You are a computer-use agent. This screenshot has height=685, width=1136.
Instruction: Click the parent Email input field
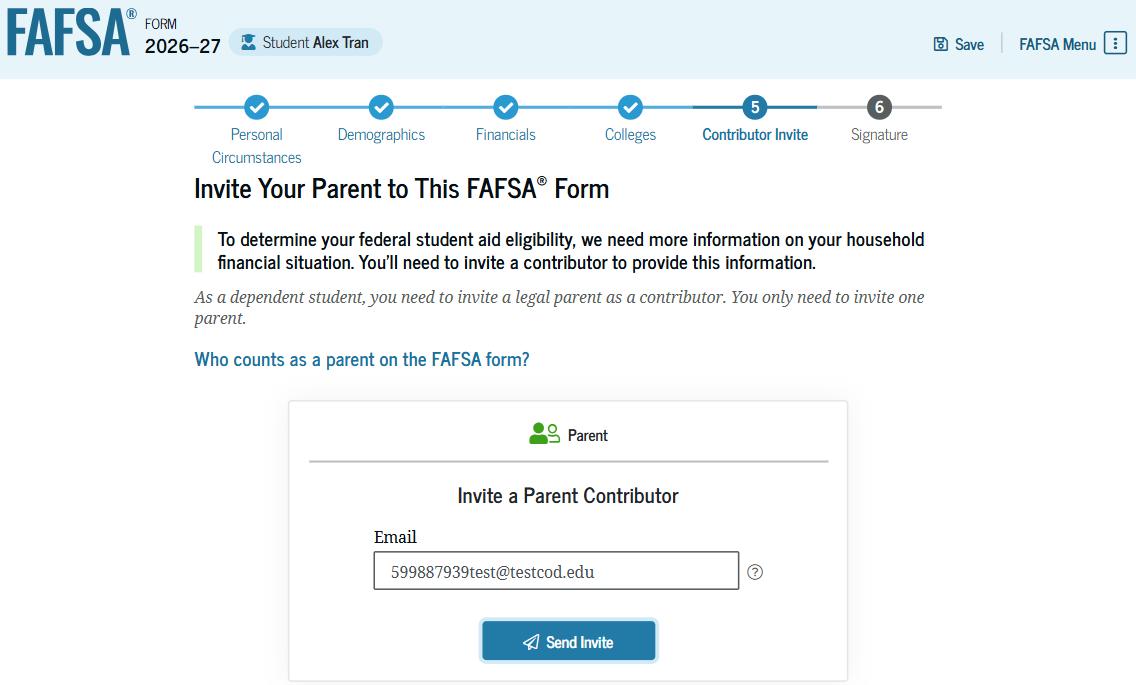pos(556,571)
